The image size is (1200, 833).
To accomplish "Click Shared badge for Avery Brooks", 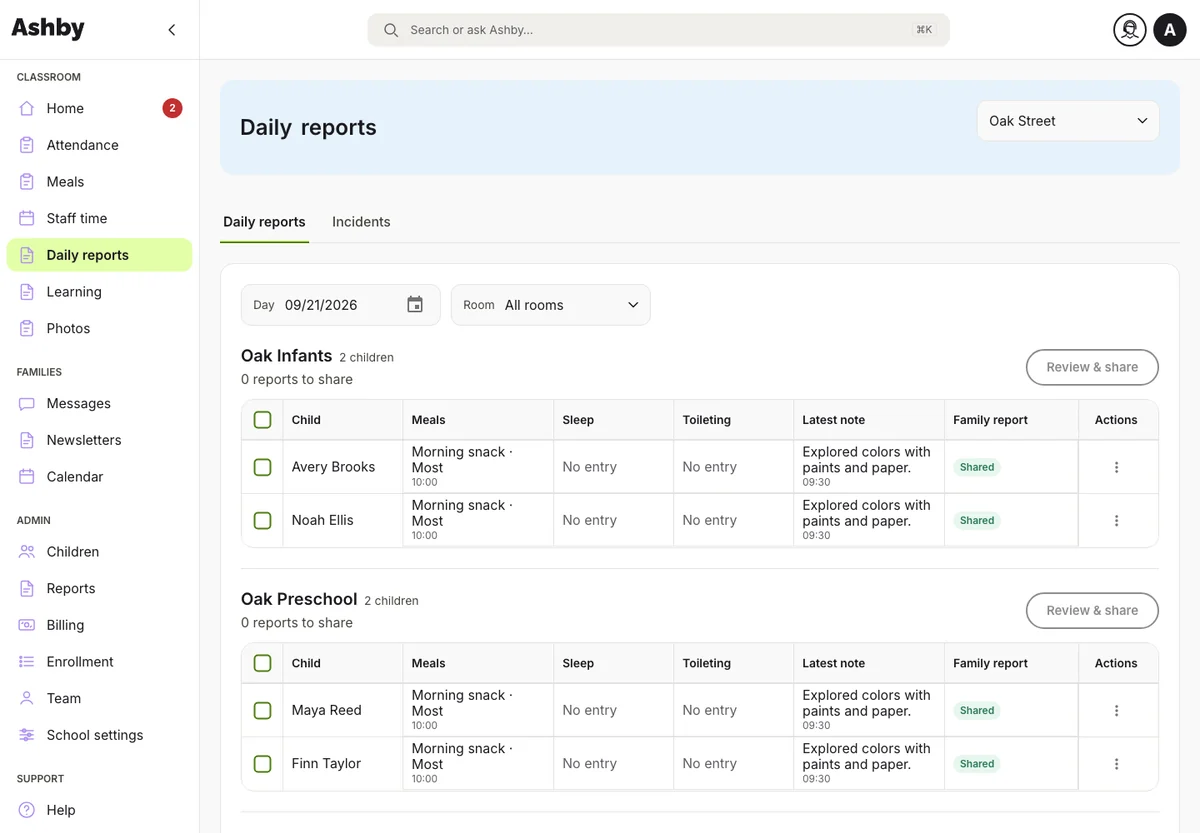I will [977, 467].
